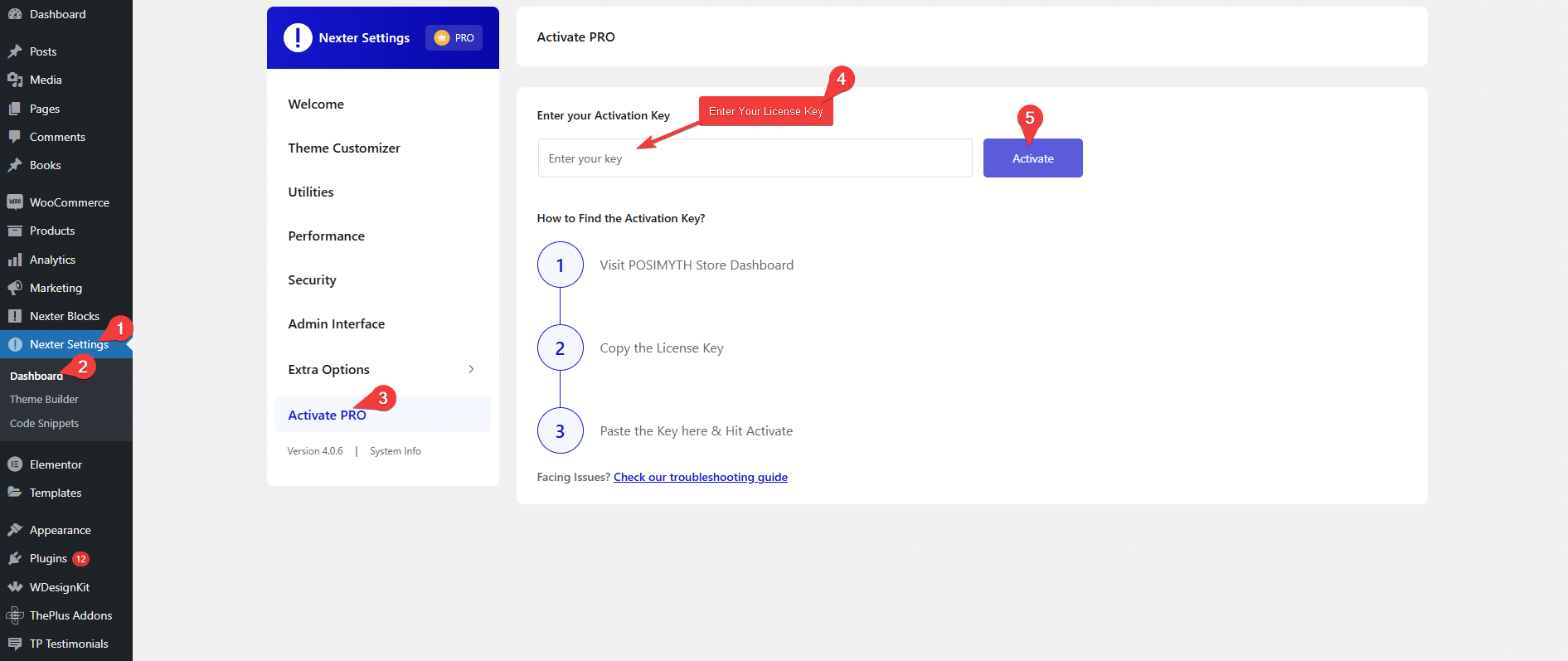Go to Media in admin menu
Screen dimensions: 1568x661
(x=46, y=80)
